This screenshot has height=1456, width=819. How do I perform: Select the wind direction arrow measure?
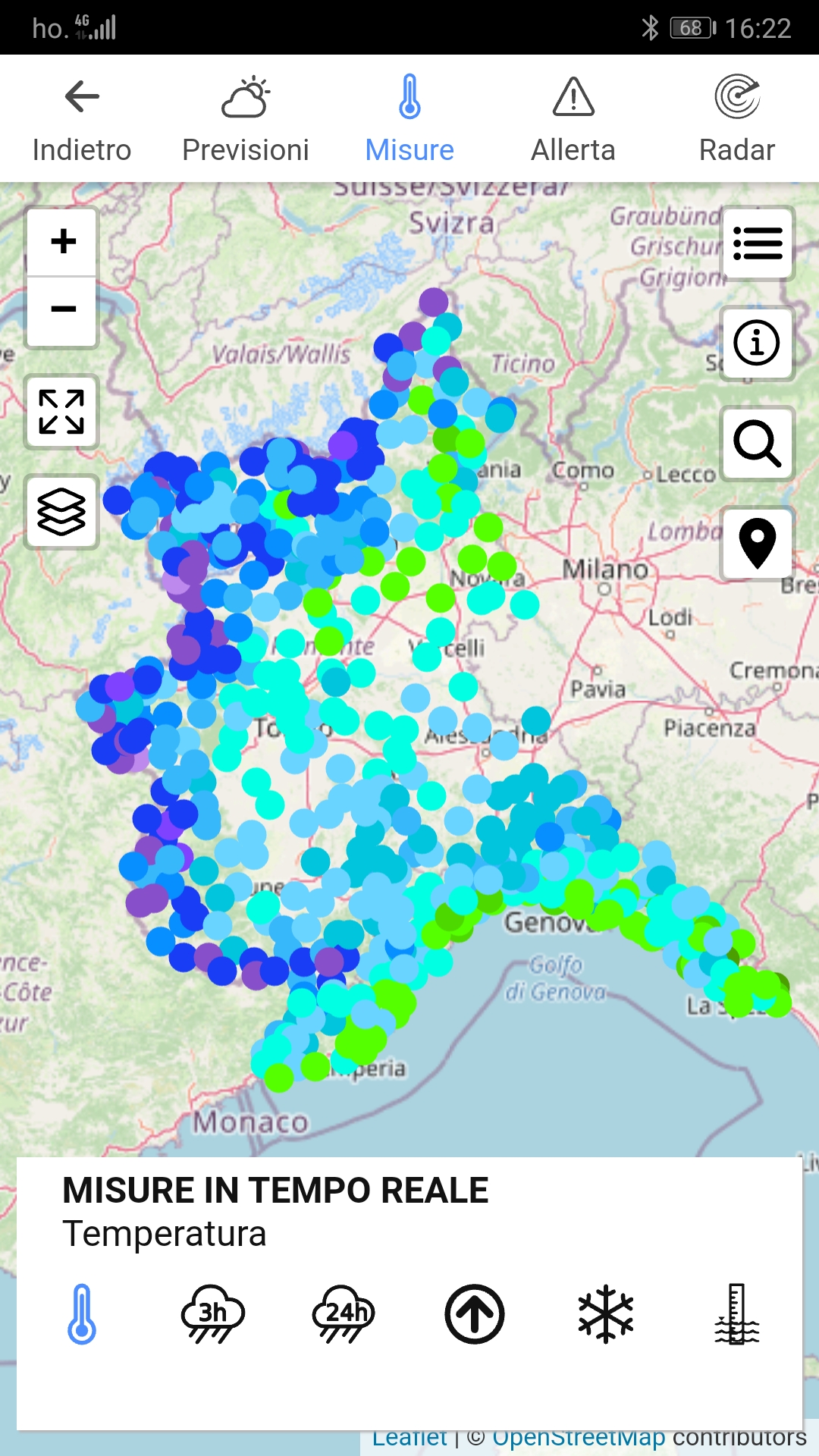click(x=475, y=1314)
